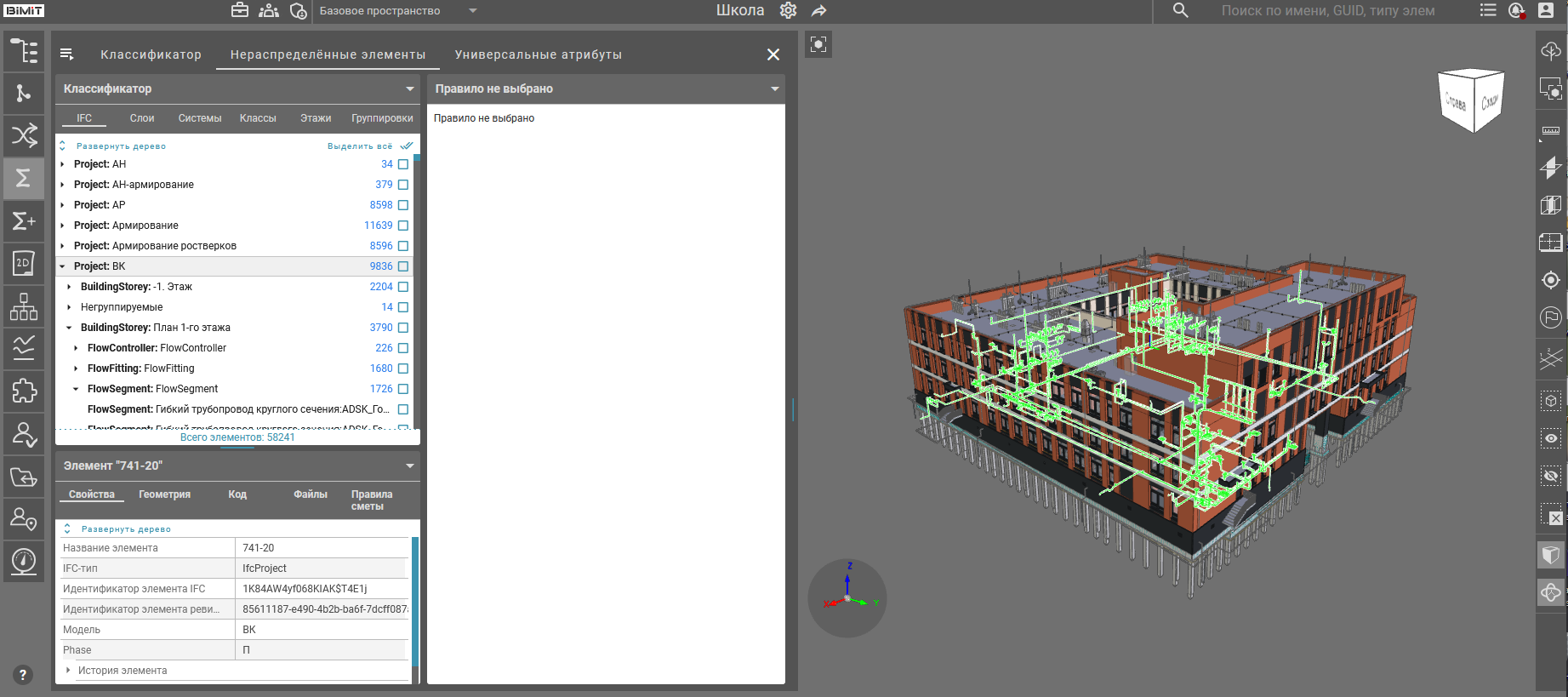Click Развернуть дерево in classifier panel

[x=121, y=146]
